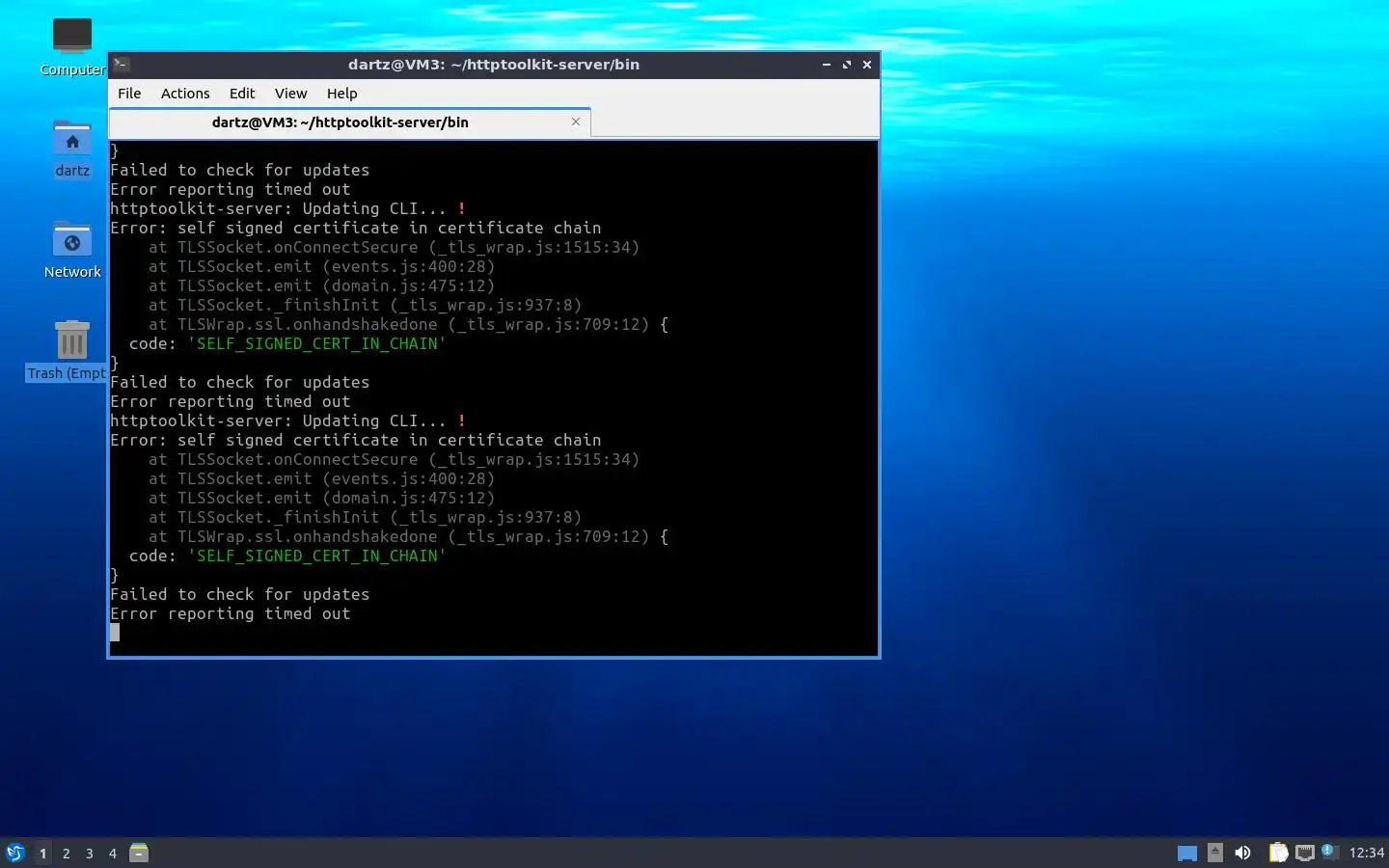Open the Lubuntu application menu
The image size is (1389, 868).
[14, 853]
